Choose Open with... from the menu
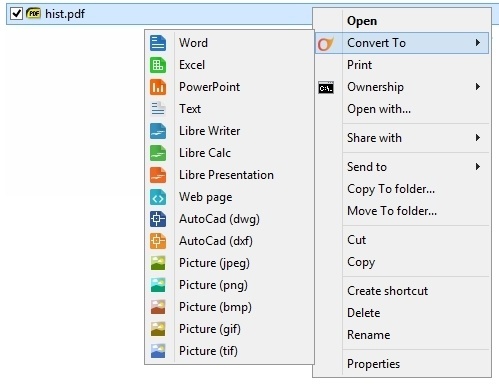Image resolution: width=499 pixels, height=384 pixels. 379,109
